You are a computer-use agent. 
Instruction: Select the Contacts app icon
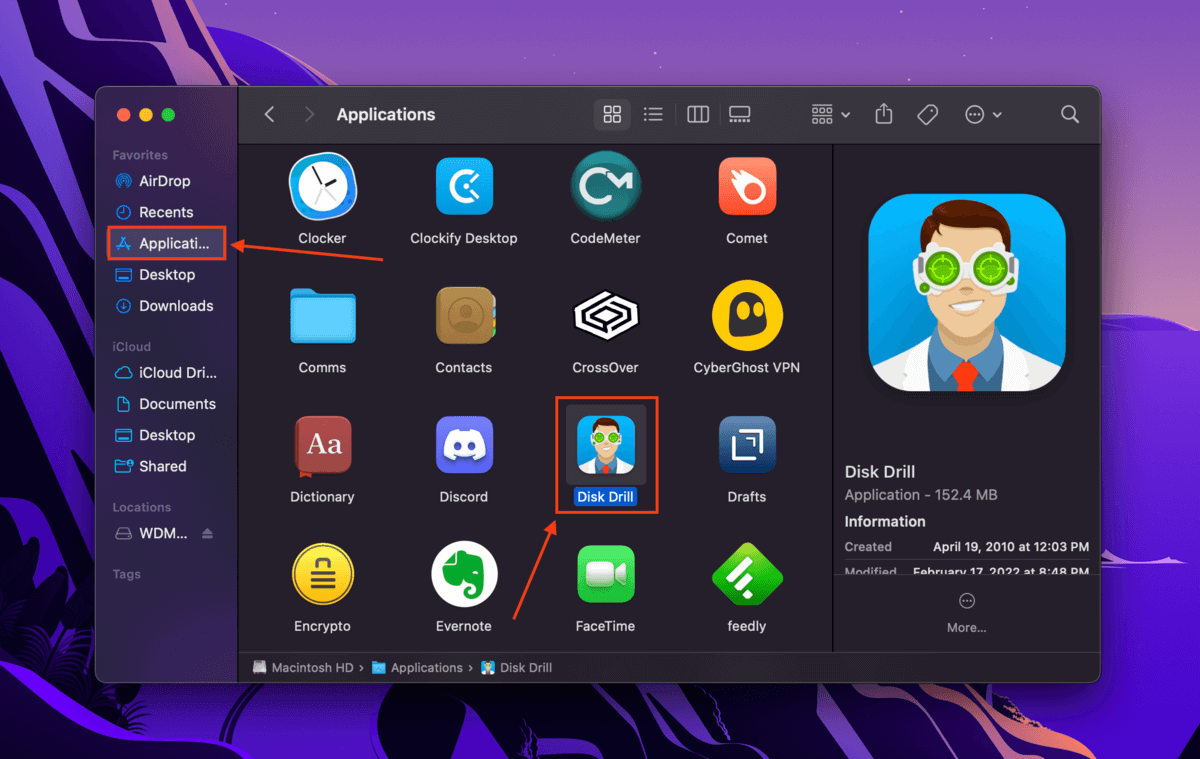click(x=464, y=316)
